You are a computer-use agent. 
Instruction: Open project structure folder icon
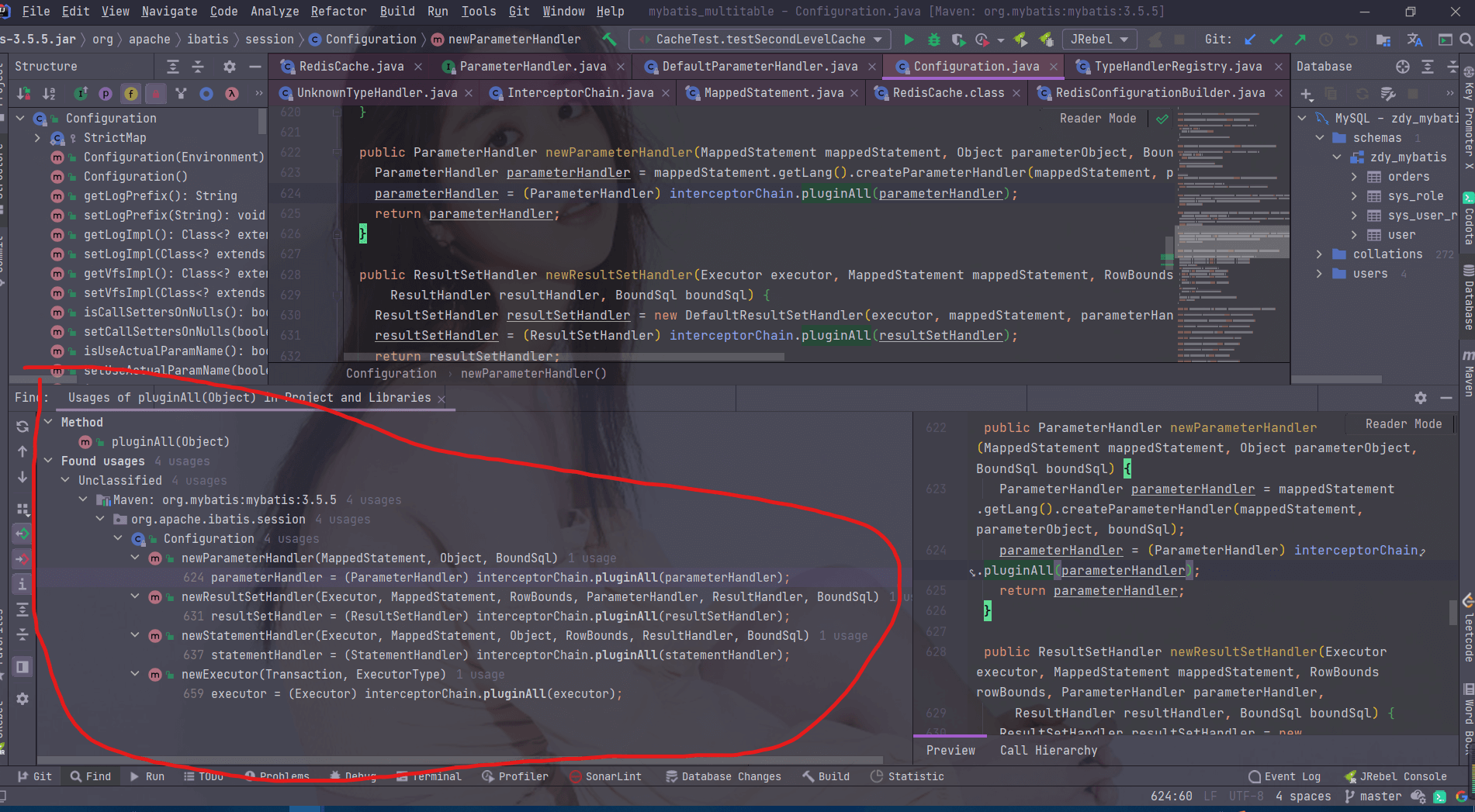pyautogui.click(x=1383, y=40)
